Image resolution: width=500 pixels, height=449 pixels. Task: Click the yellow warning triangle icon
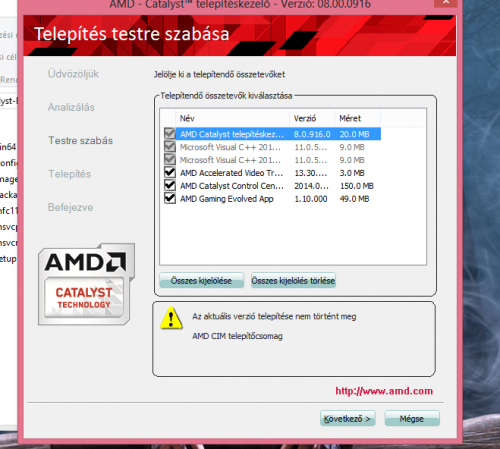(x=171, y=318)
